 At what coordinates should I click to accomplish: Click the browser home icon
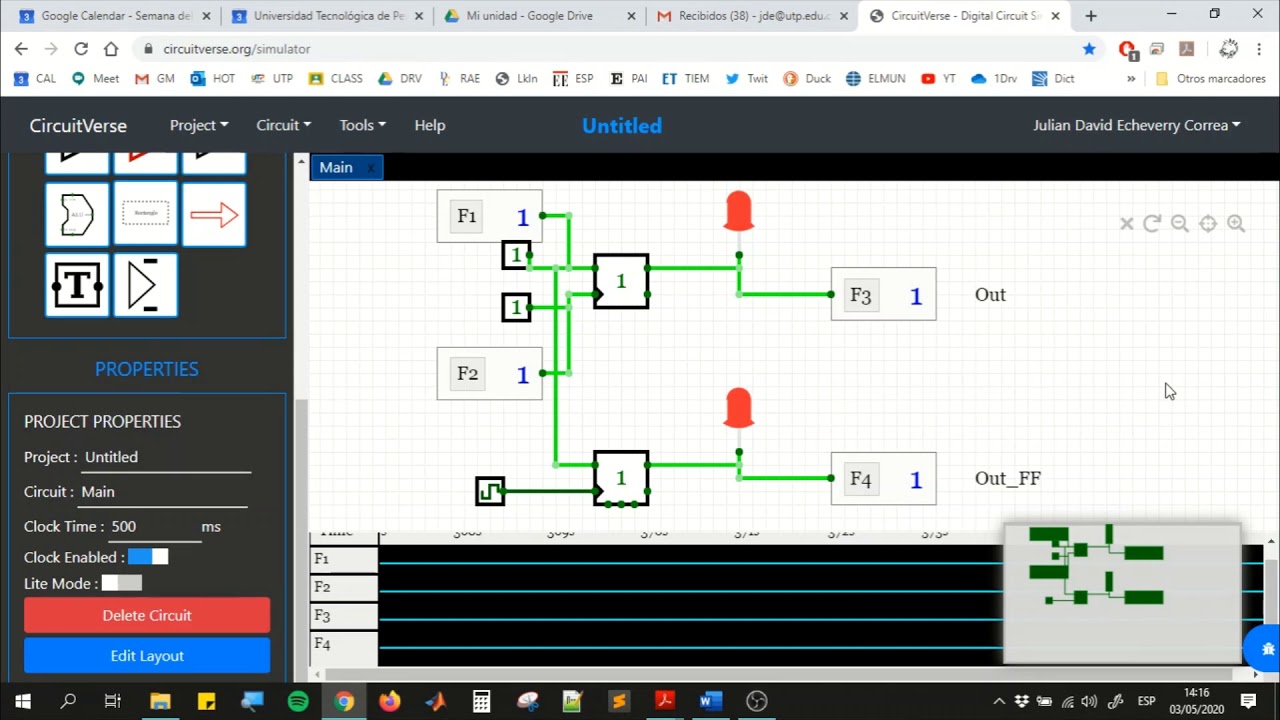click(111, 49)
